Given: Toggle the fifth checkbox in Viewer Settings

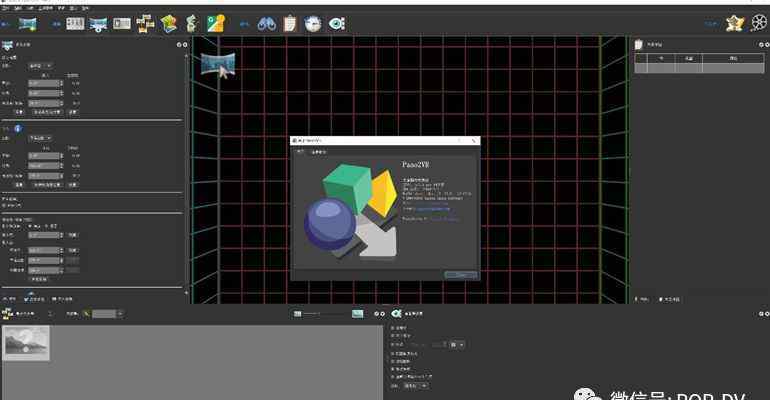Looking at the screenshot, I should tap(392, 361).
